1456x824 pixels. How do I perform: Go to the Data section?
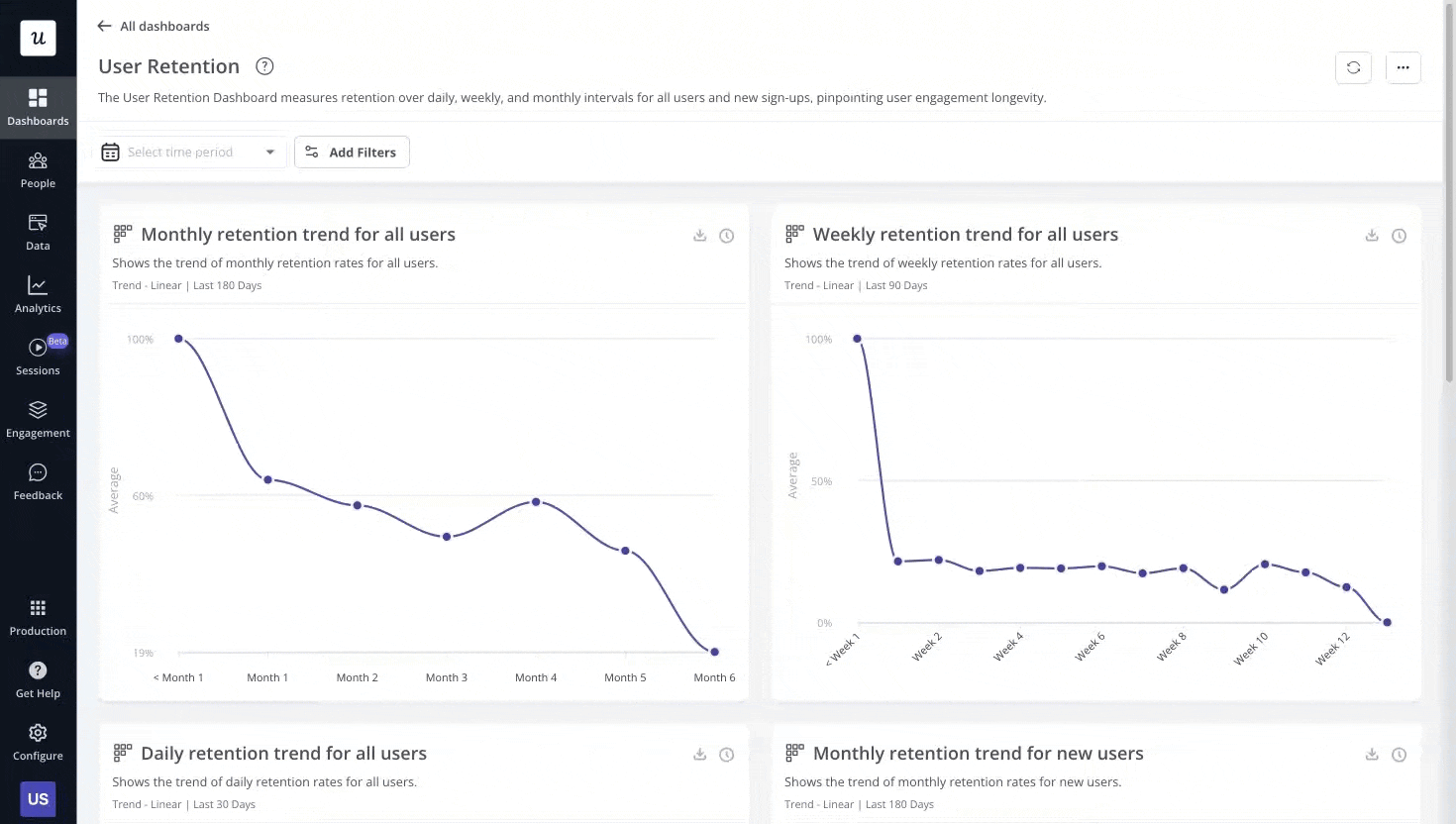[38, 231]
